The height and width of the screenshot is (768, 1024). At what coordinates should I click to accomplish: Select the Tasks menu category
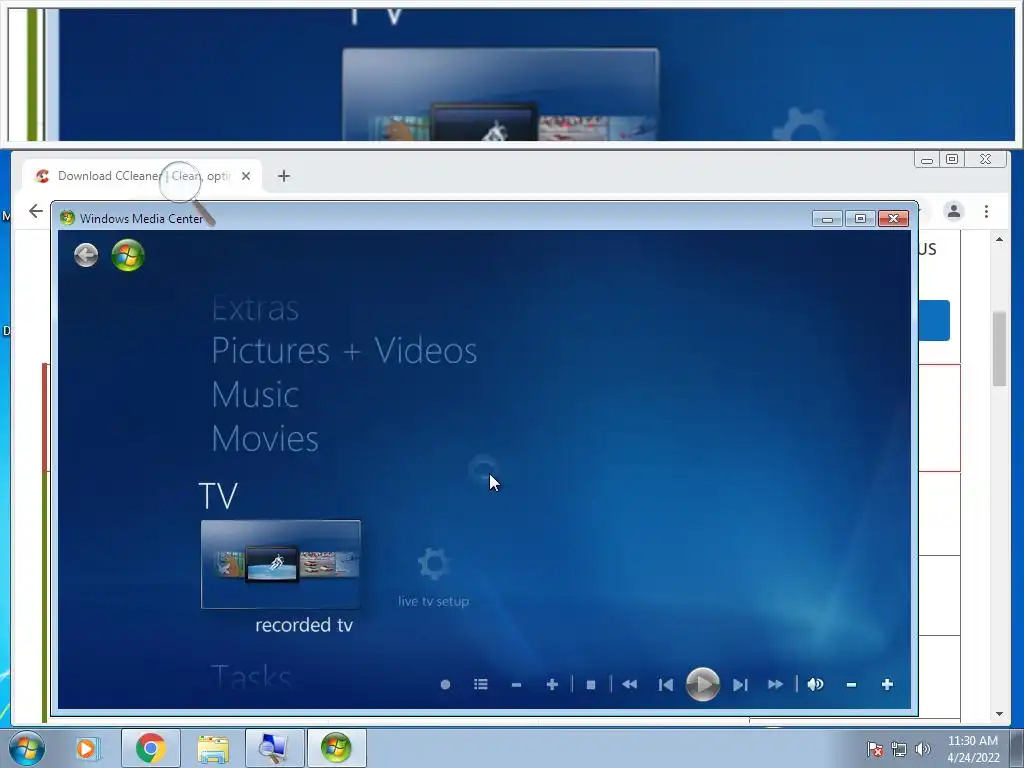251,676
